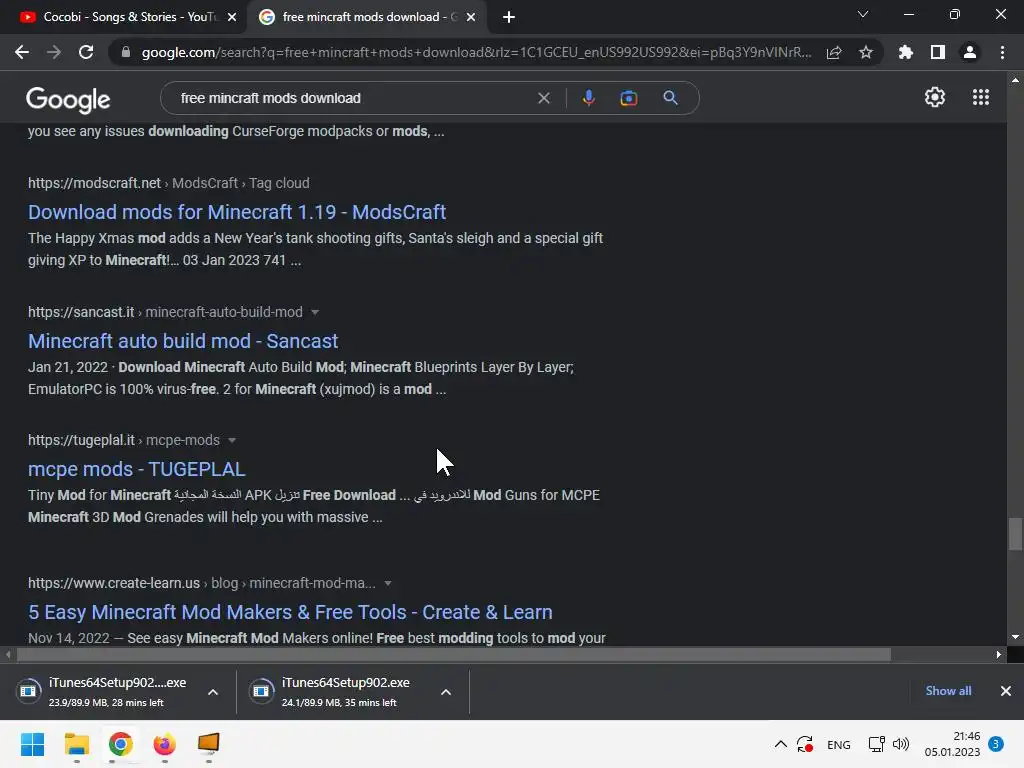The height and width of the screenshot is (768, 1024).
Task: Bookmark this page with the star icon
Action: point(866,52)
